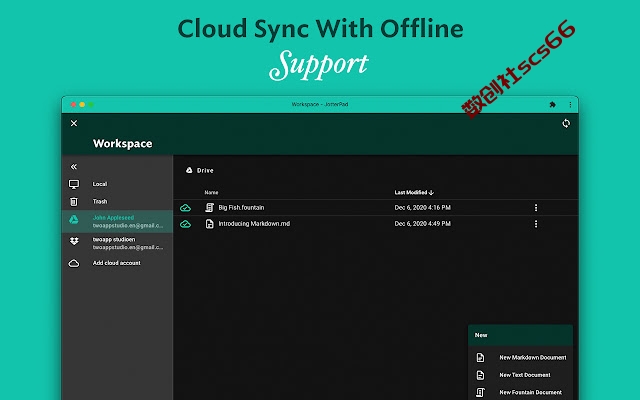Click the Google Drive account icon

74,220
